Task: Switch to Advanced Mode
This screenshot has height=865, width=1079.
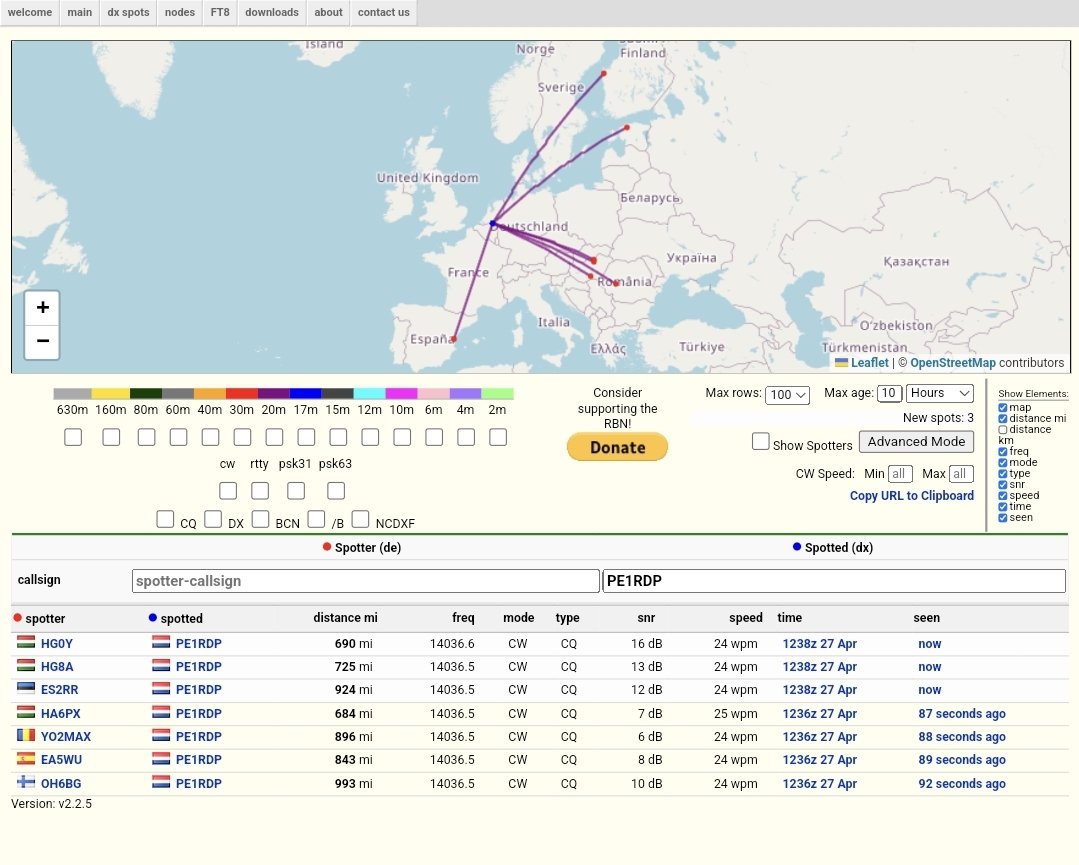Action: pos(916,442)
